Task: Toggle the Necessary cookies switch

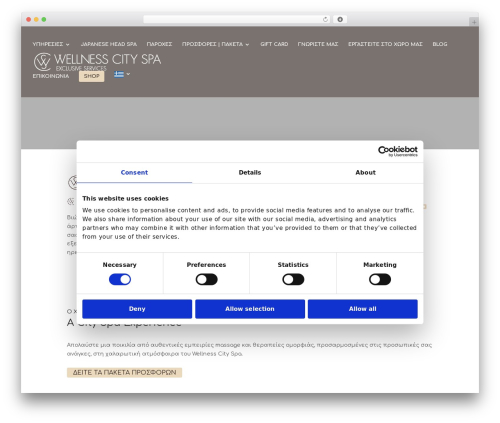Action: tap(120, 279)
